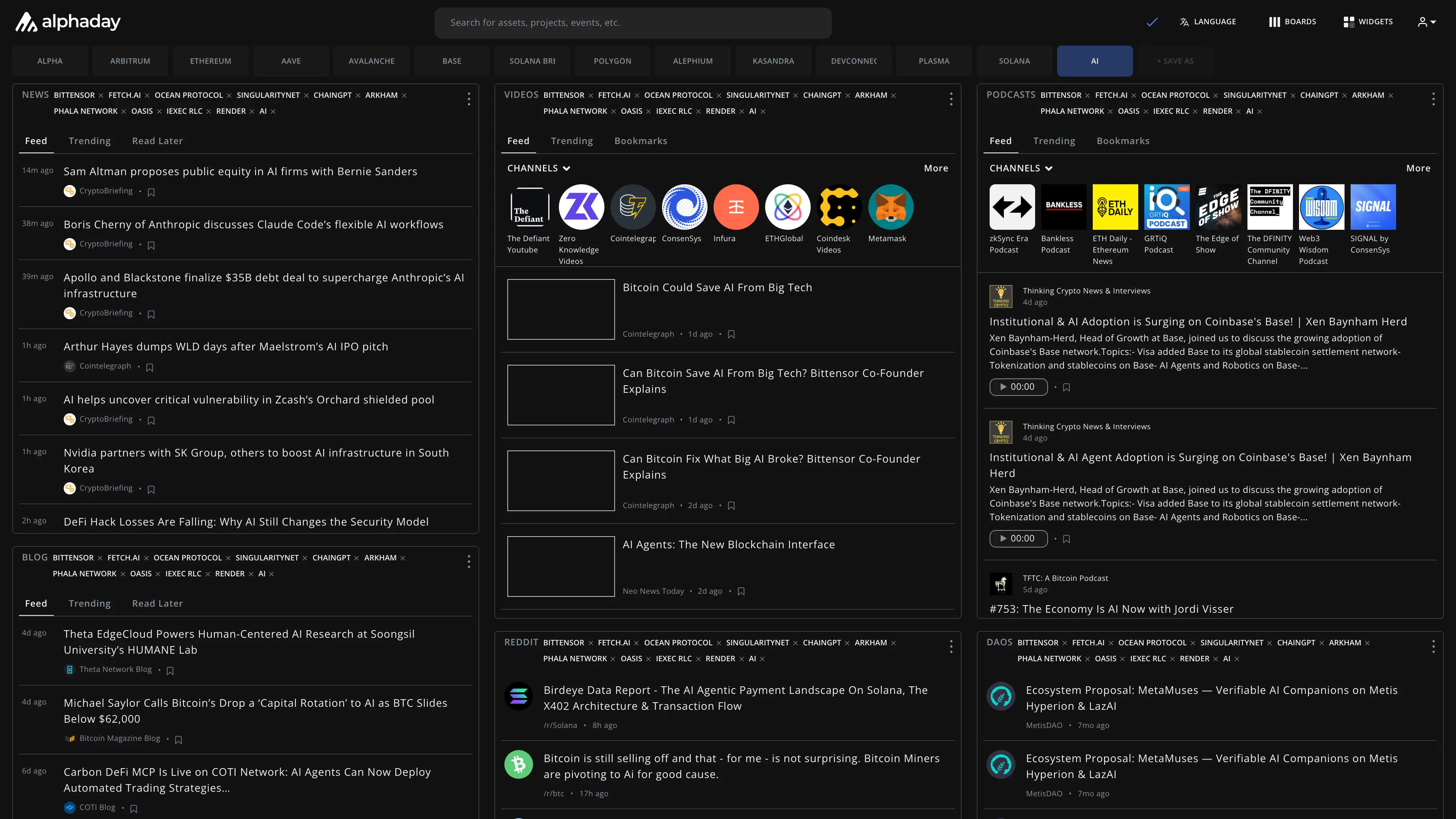Show More video channels
Screen dimensions: 1456x819
935,168
